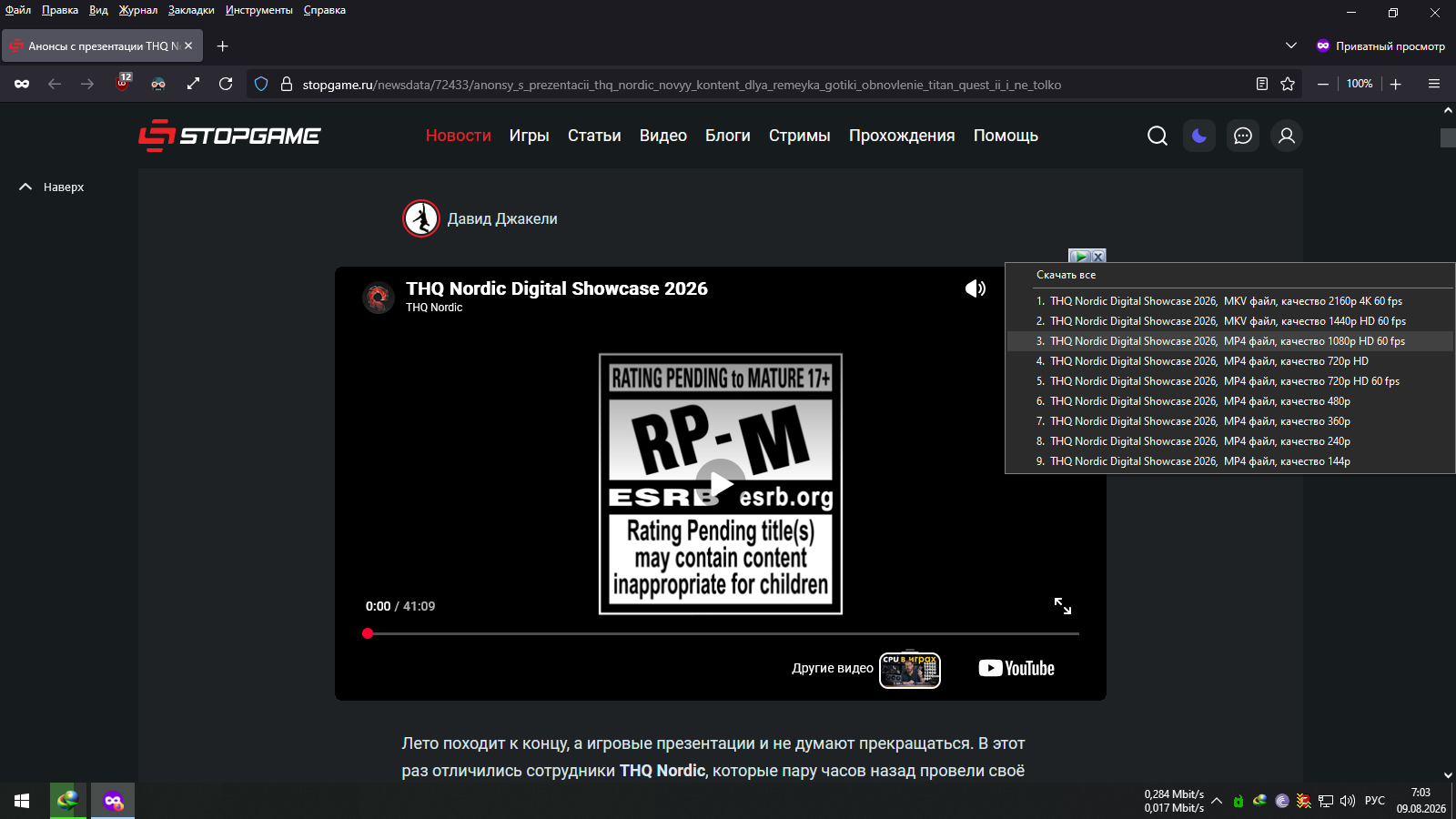Choose the MP4 144p download entry
This screenshot has width=1456, height=819.
[1229, 461]
